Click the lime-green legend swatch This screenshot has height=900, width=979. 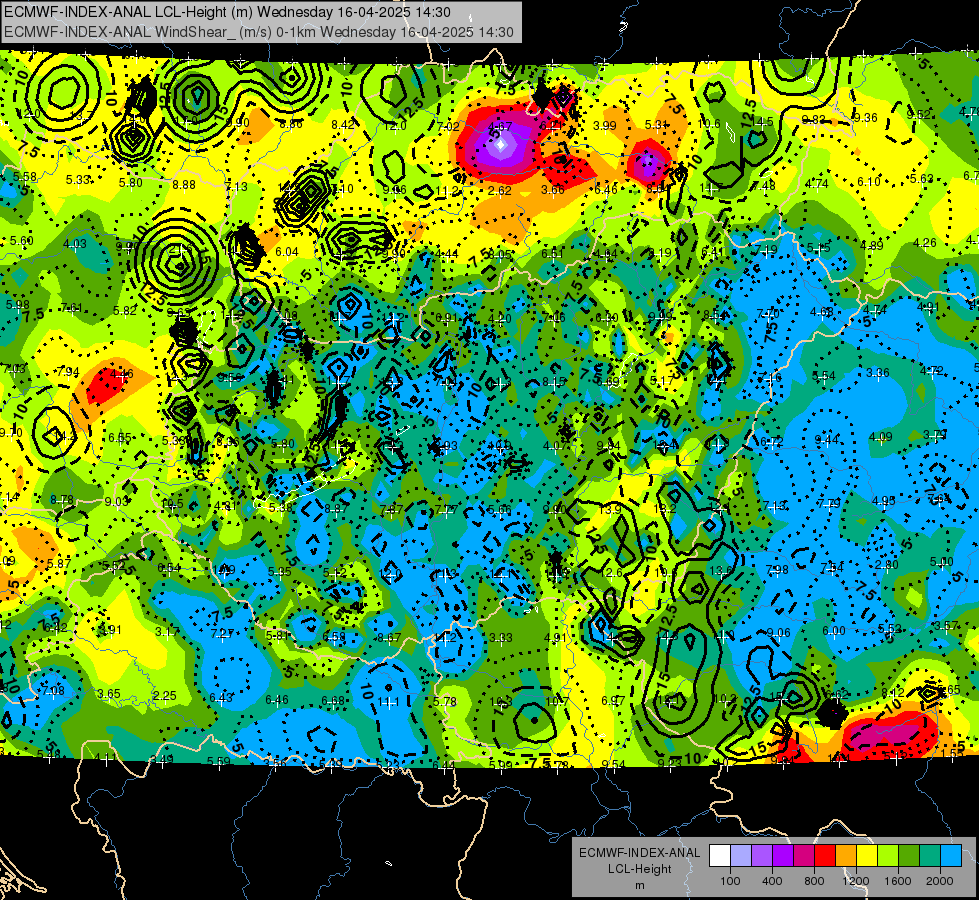pos(888,856)
